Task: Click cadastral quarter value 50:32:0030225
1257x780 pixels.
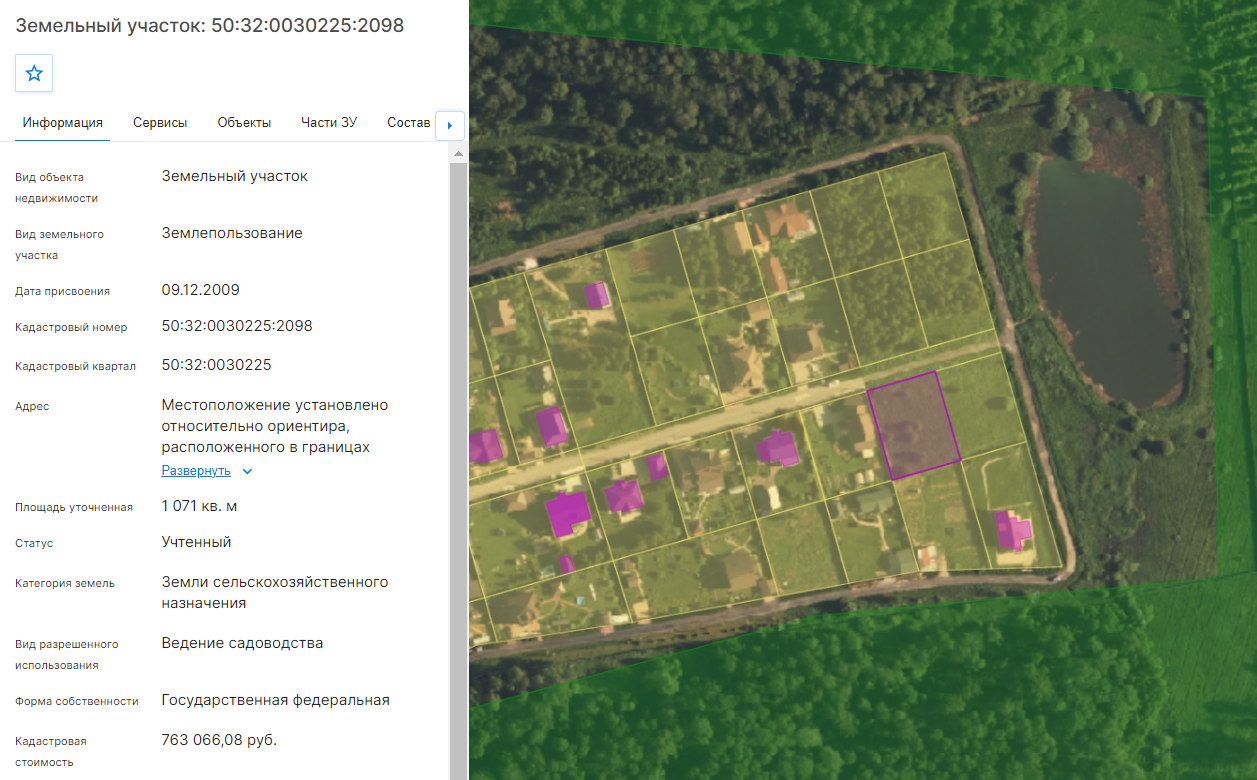Action: coord(216,365)
